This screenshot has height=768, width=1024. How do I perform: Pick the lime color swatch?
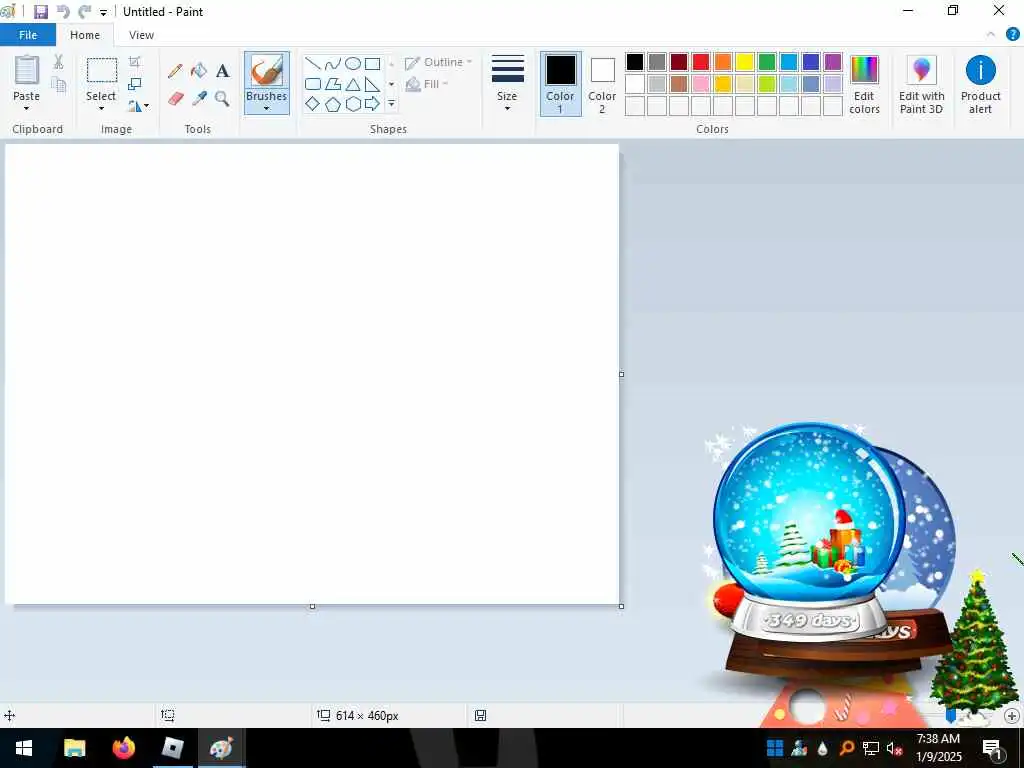point(767,84)
